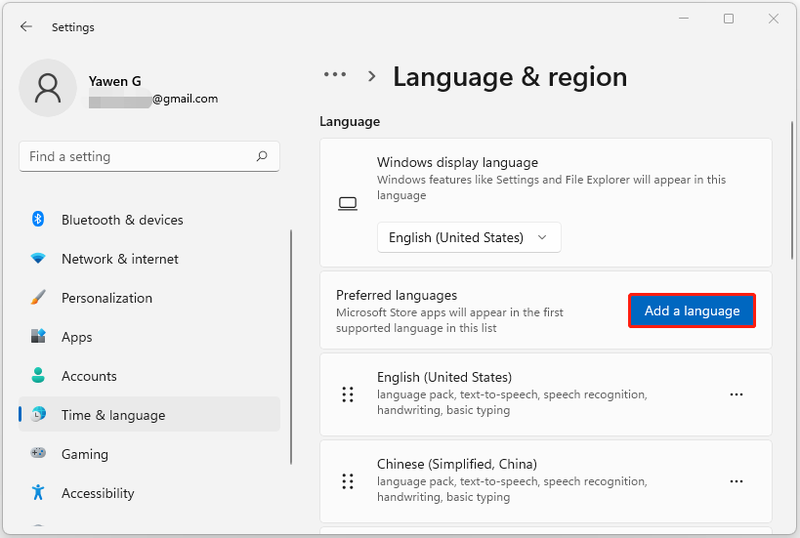This screenshot has width=800, height=538.
Task: Click the Add a language button
Action: pos(692,310)
